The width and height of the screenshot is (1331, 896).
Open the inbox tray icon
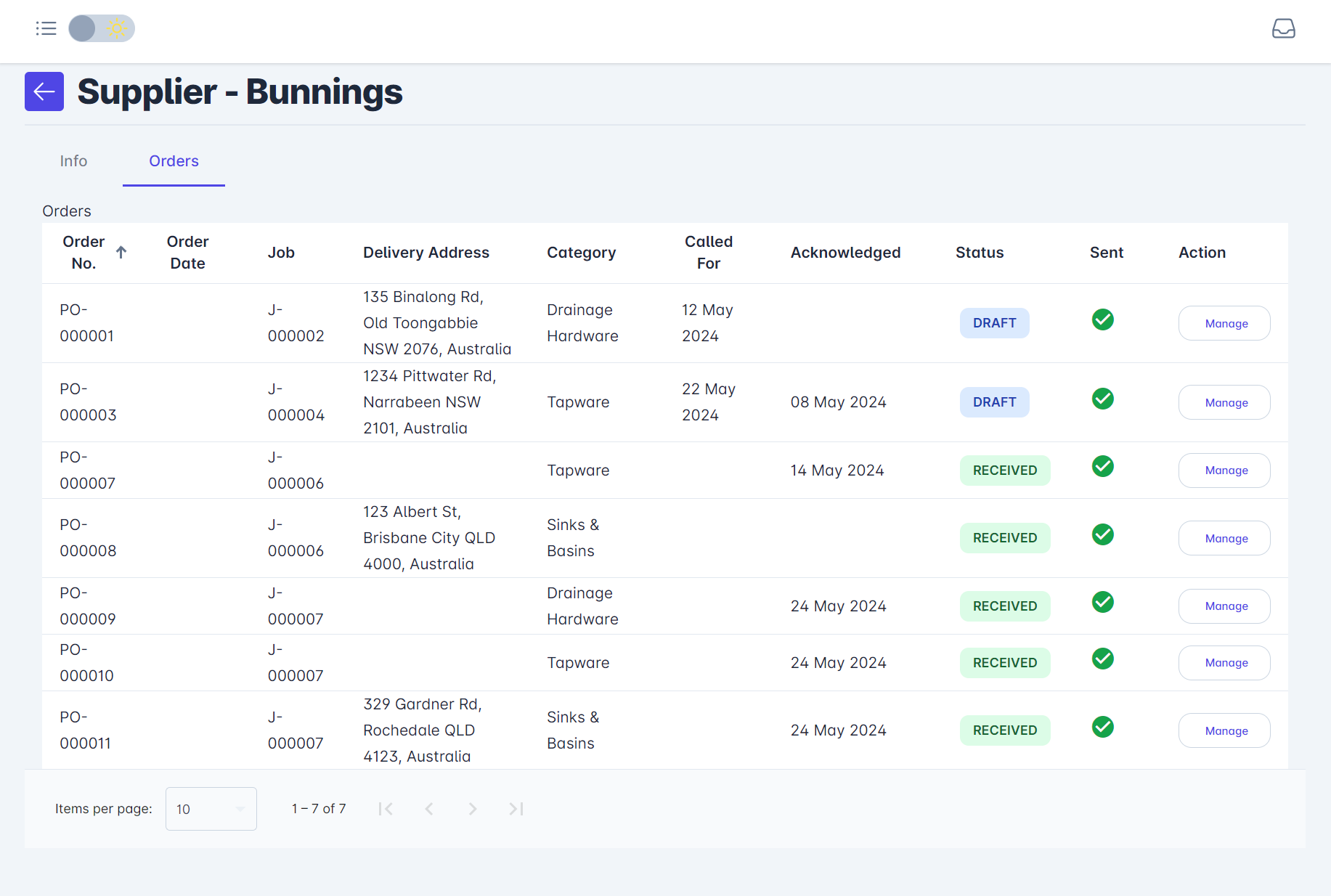tap(1283, 28)
